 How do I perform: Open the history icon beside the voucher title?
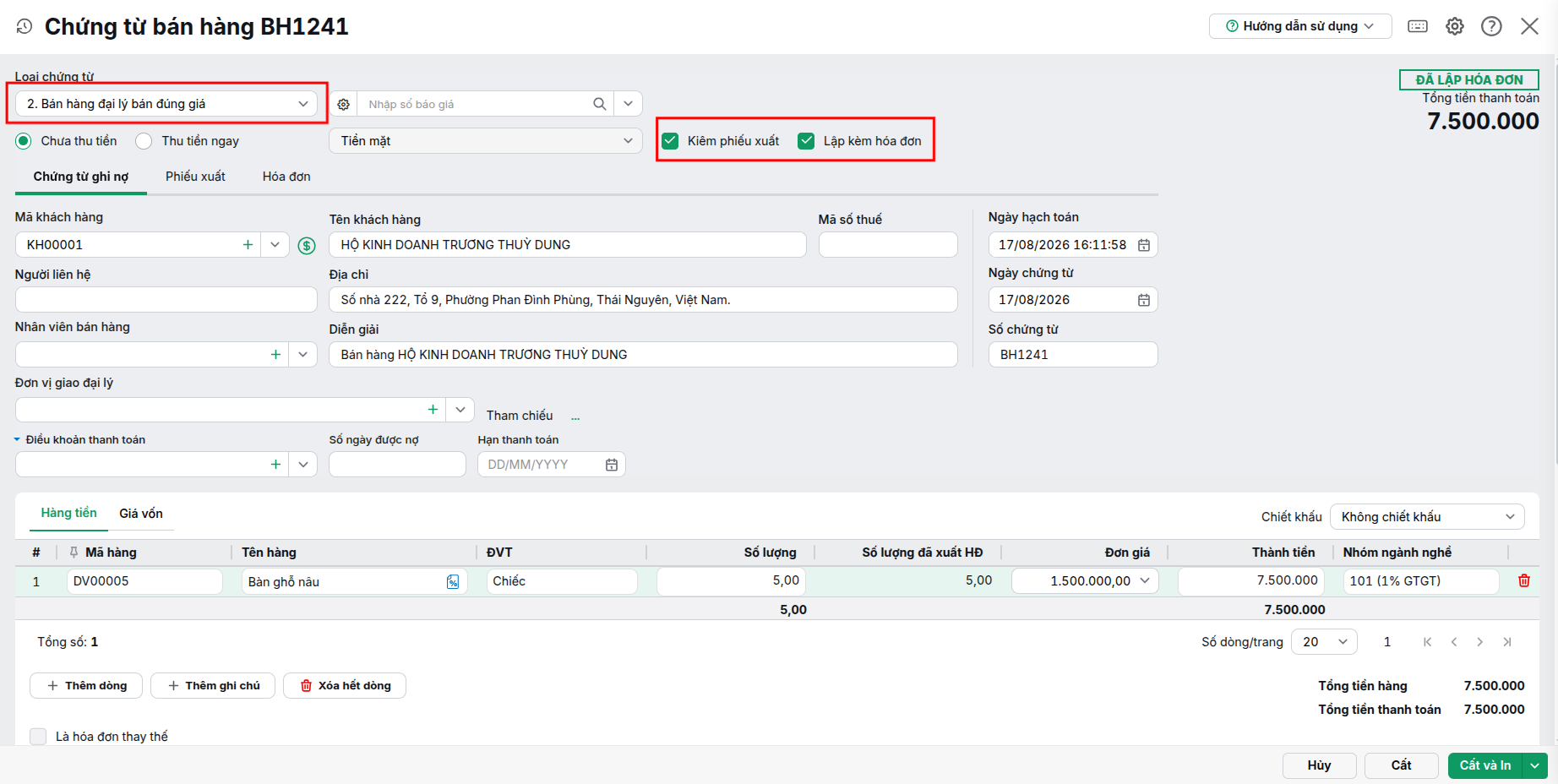(25, 26)
